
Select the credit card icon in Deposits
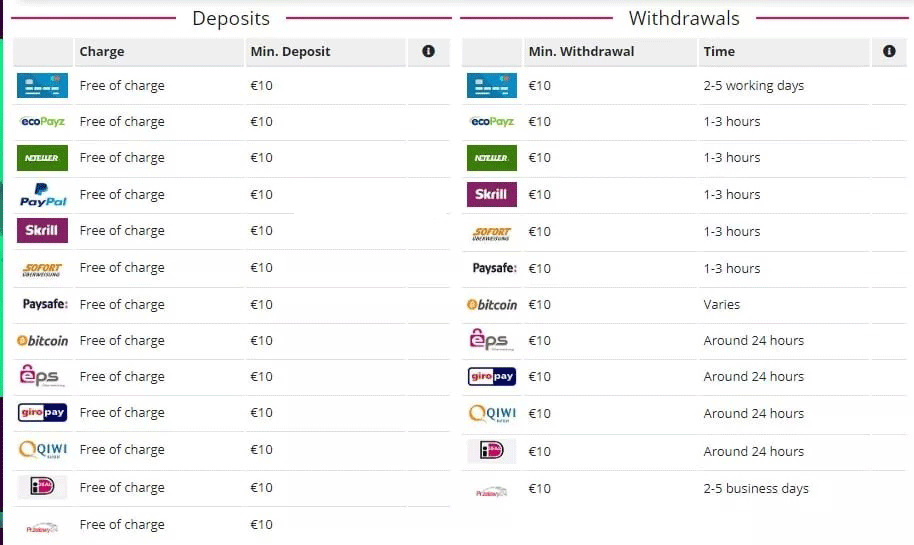coord(42,85)
